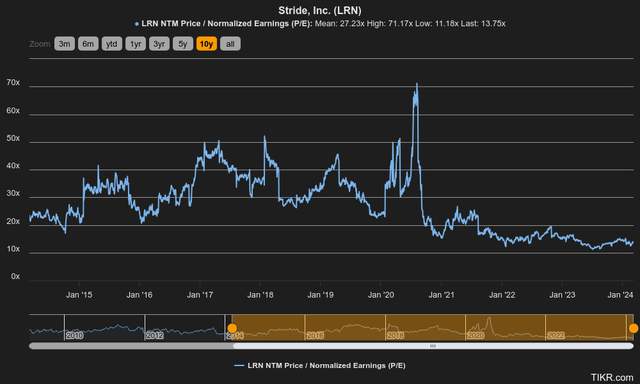
Task: Grab the left orange range handle
Action: click(232, 328)
